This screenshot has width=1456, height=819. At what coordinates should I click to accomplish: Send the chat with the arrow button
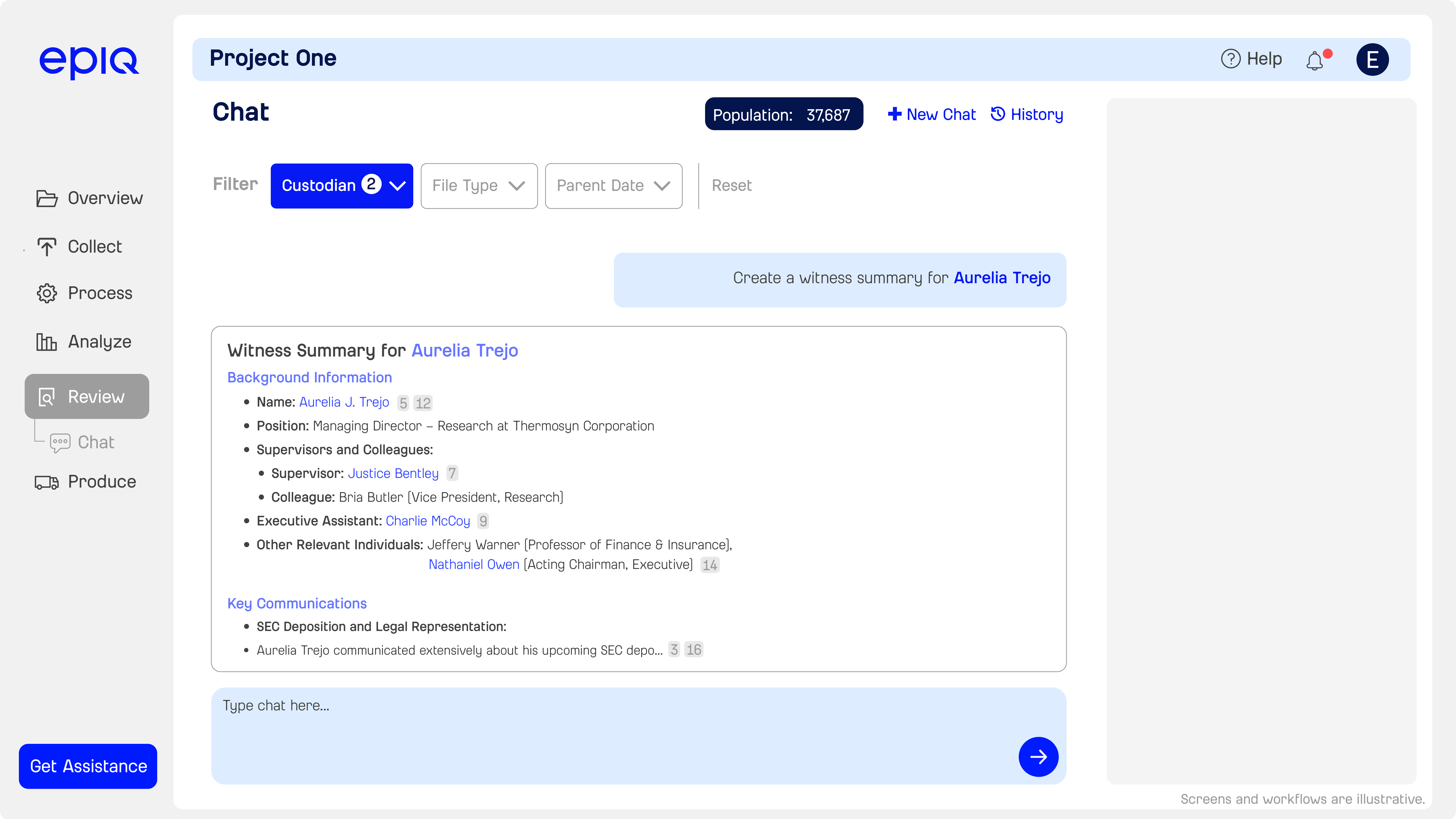pos(1038,757)
